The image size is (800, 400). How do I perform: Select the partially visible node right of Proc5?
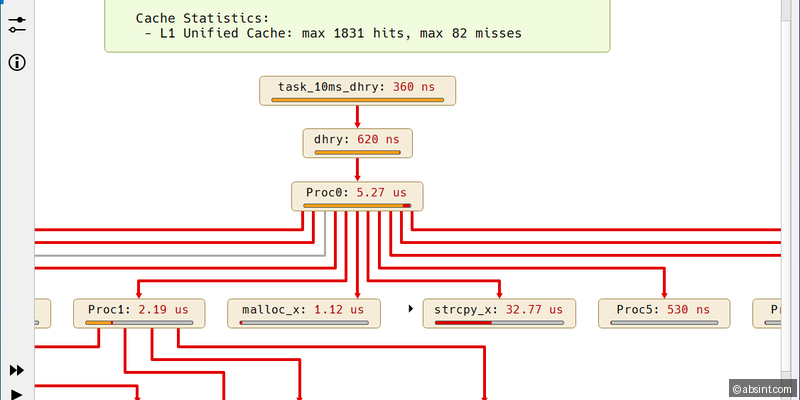[x=768, y=313]
